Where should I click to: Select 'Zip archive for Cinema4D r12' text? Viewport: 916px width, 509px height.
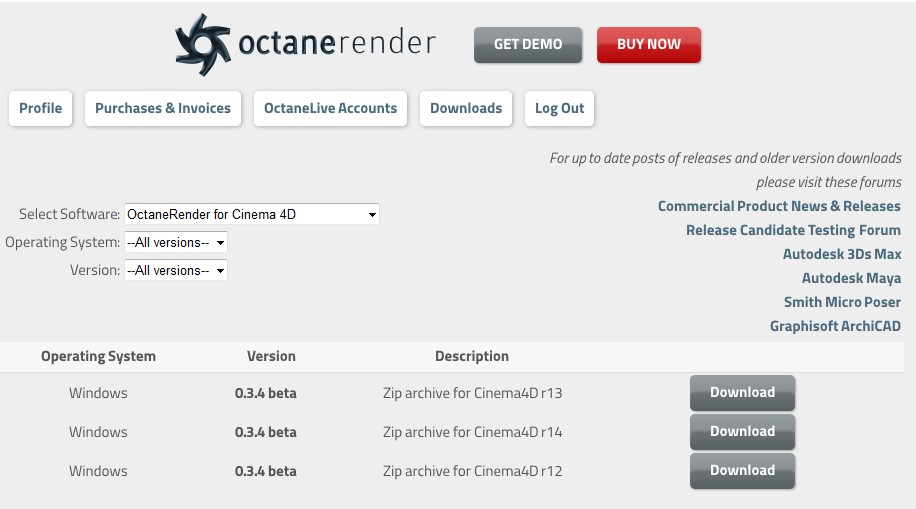pos(473,471)
